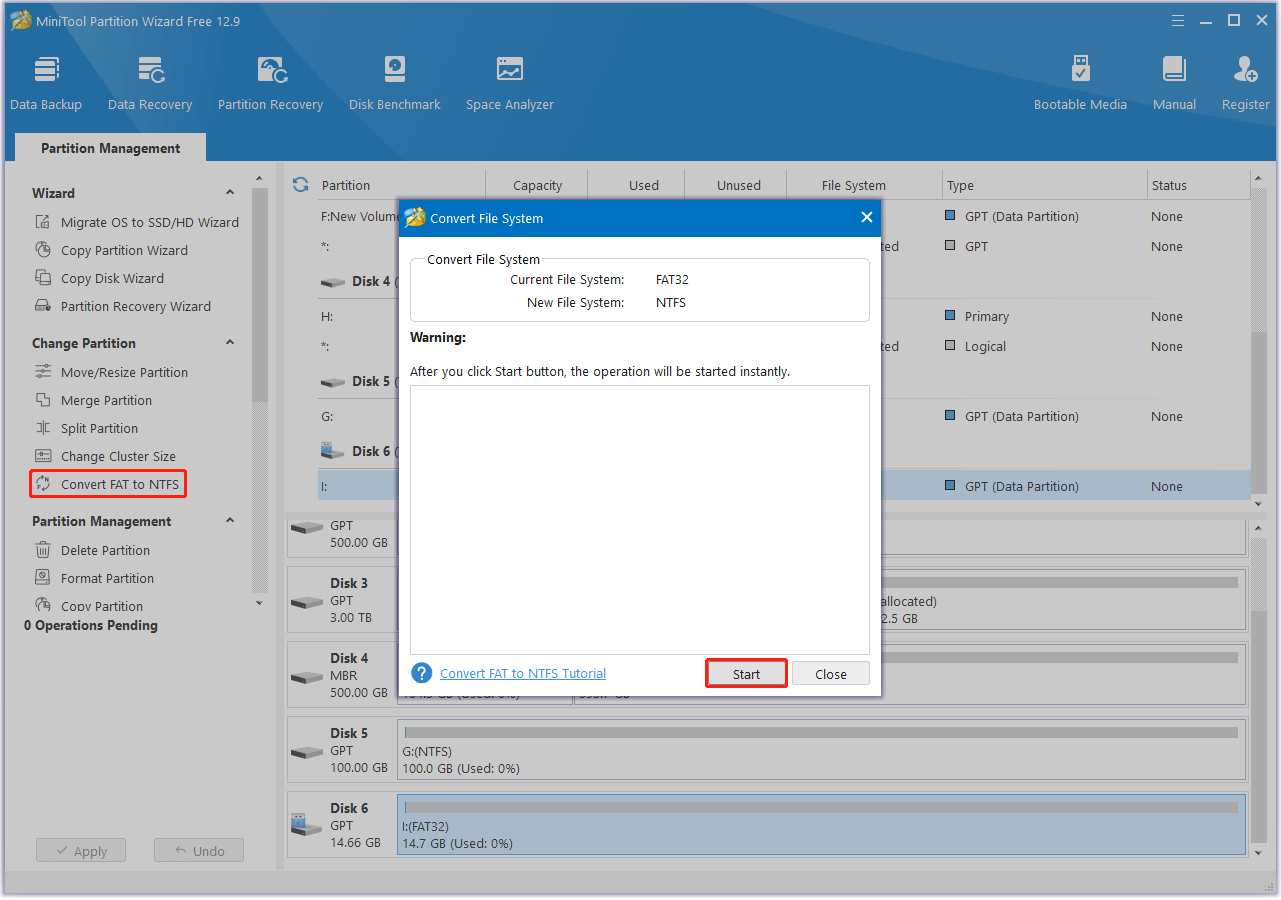Image resolution: width=1281 pixels, height=900 pixels.
Task: Sort by Unused column header
Action: click(739, 185)
